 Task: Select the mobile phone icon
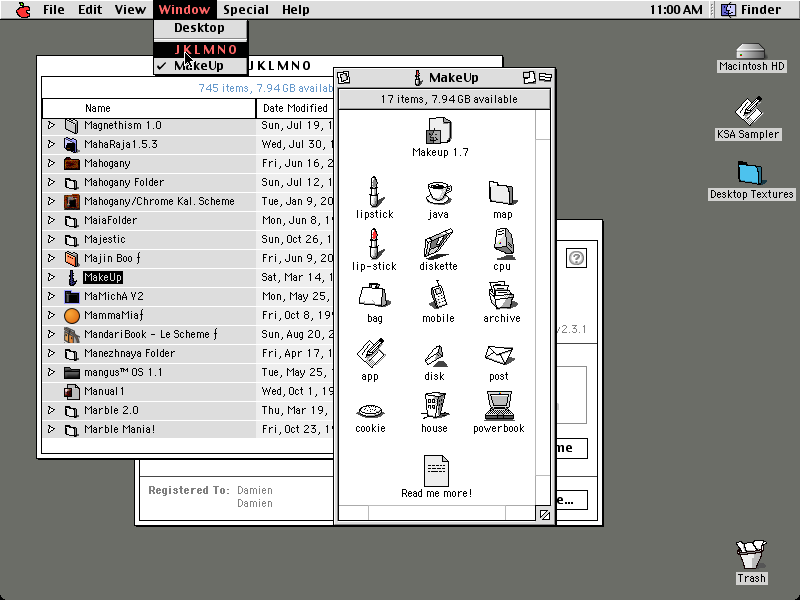438,295
